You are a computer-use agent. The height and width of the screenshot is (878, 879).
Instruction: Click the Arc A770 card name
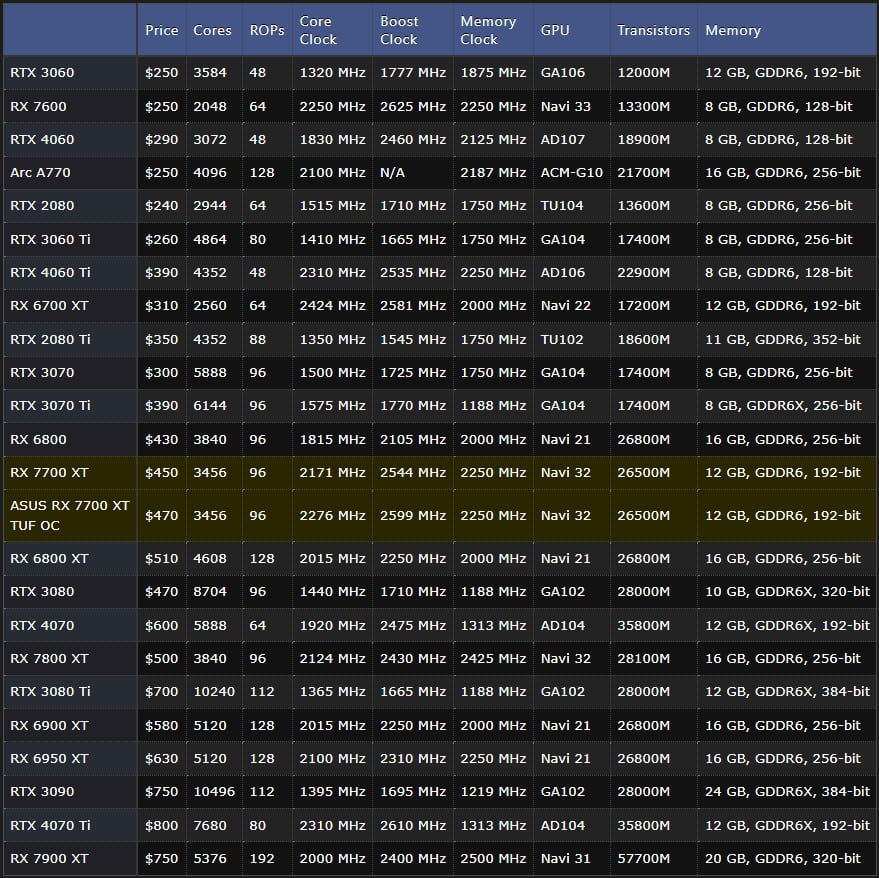click(40, 173)
